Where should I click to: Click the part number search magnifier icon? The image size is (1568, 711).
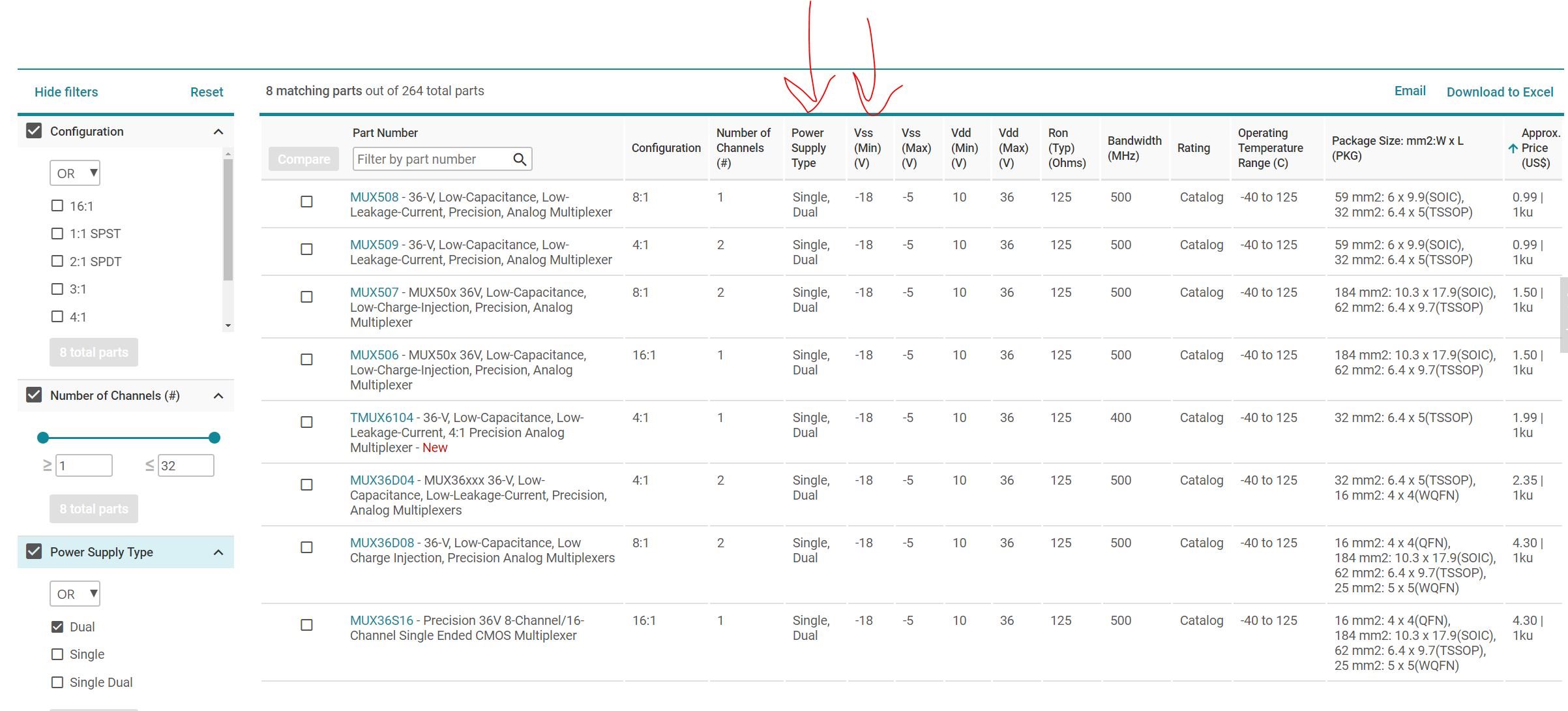[520, 159]
